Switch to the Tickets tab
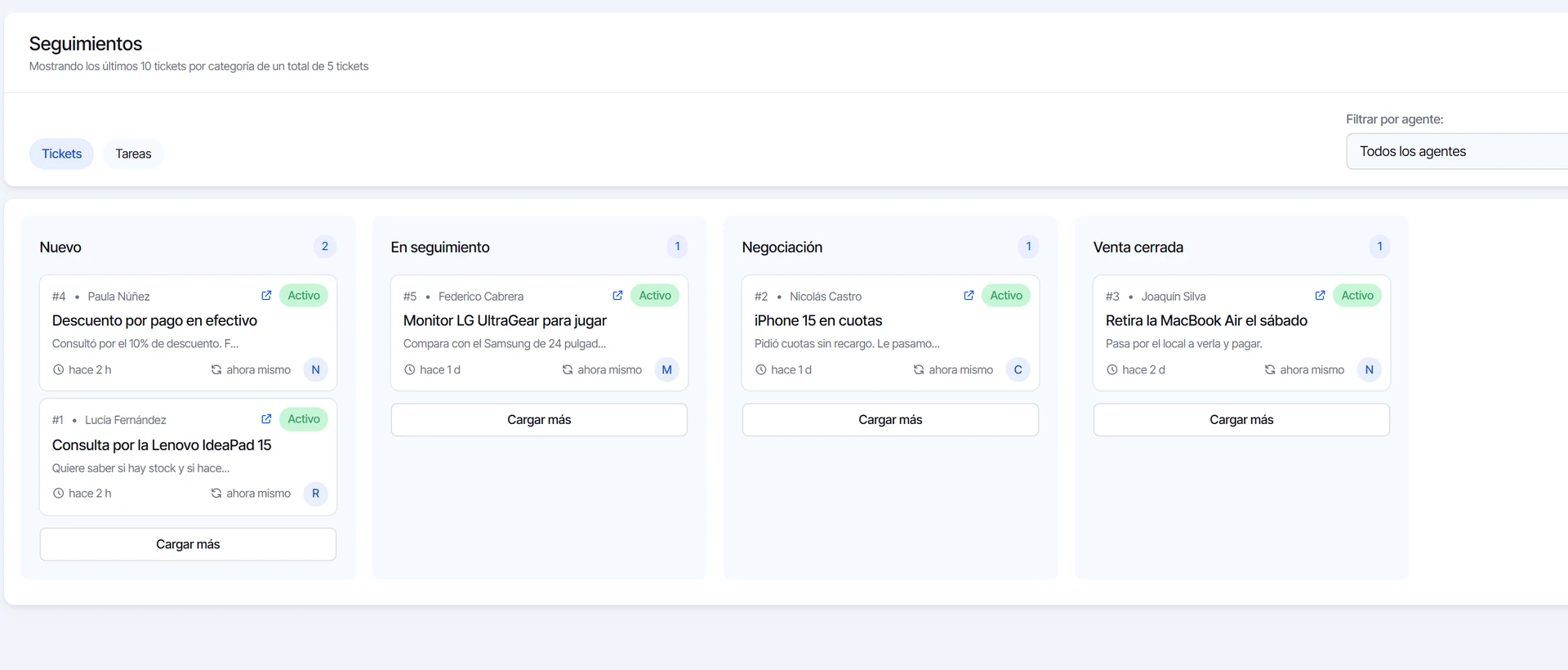 pyautogui.click(x=62, y=154)
